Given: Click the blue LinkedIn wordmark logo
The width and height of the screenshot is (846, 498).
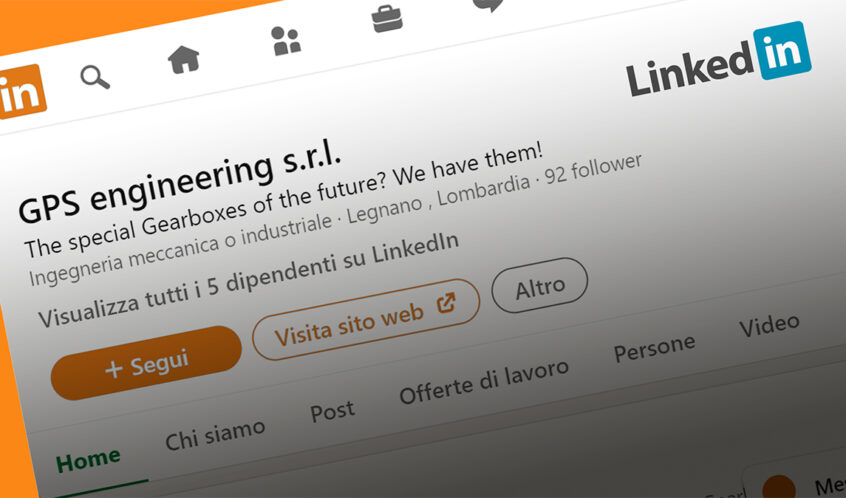Looking at the screenshot, I should (x=719, y=60).
